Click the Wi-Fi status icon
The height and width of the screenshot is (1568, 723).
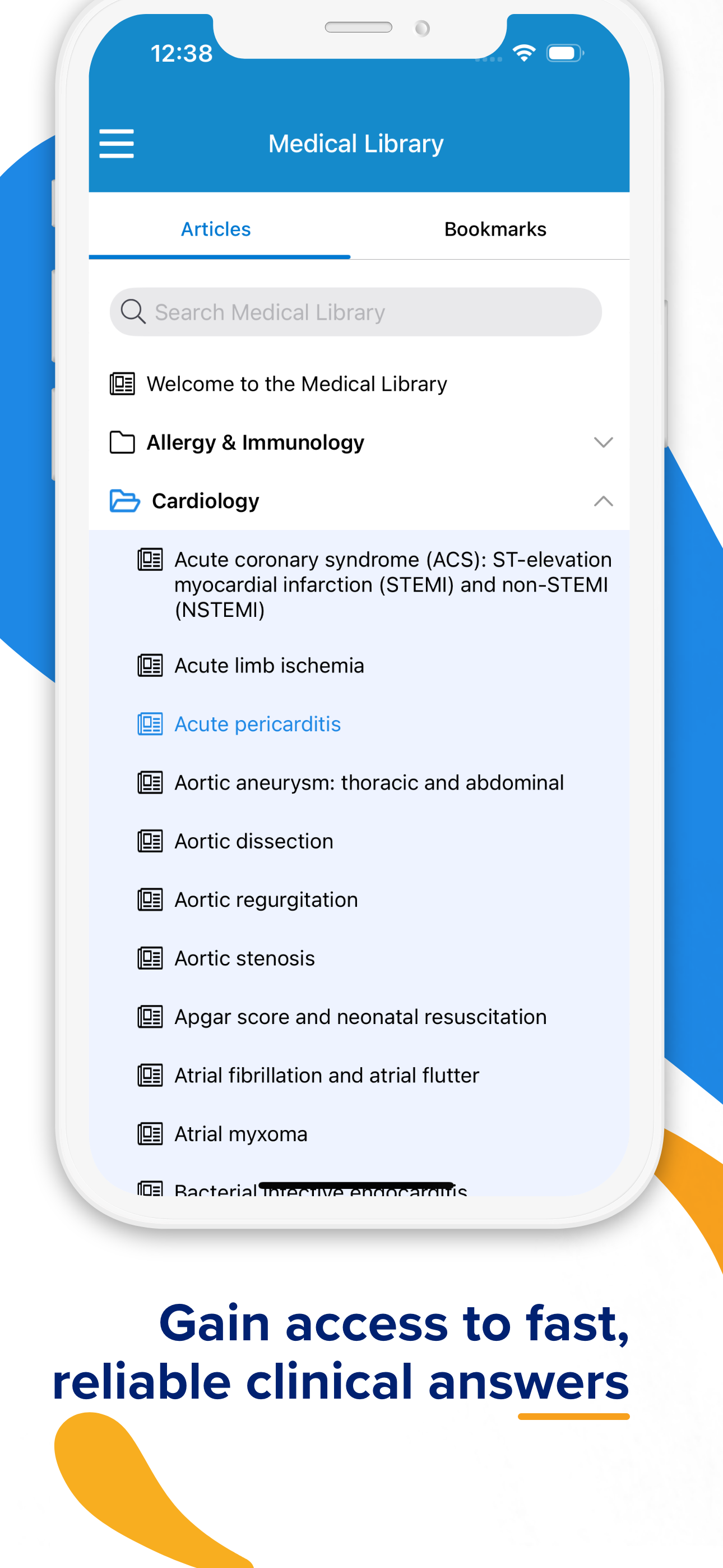524,53
